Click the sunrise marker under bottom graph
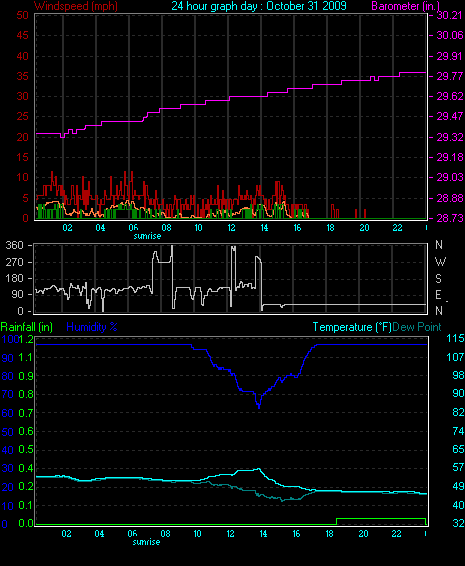The width and height of the screenshot is (465, 566). pos(146,542)
